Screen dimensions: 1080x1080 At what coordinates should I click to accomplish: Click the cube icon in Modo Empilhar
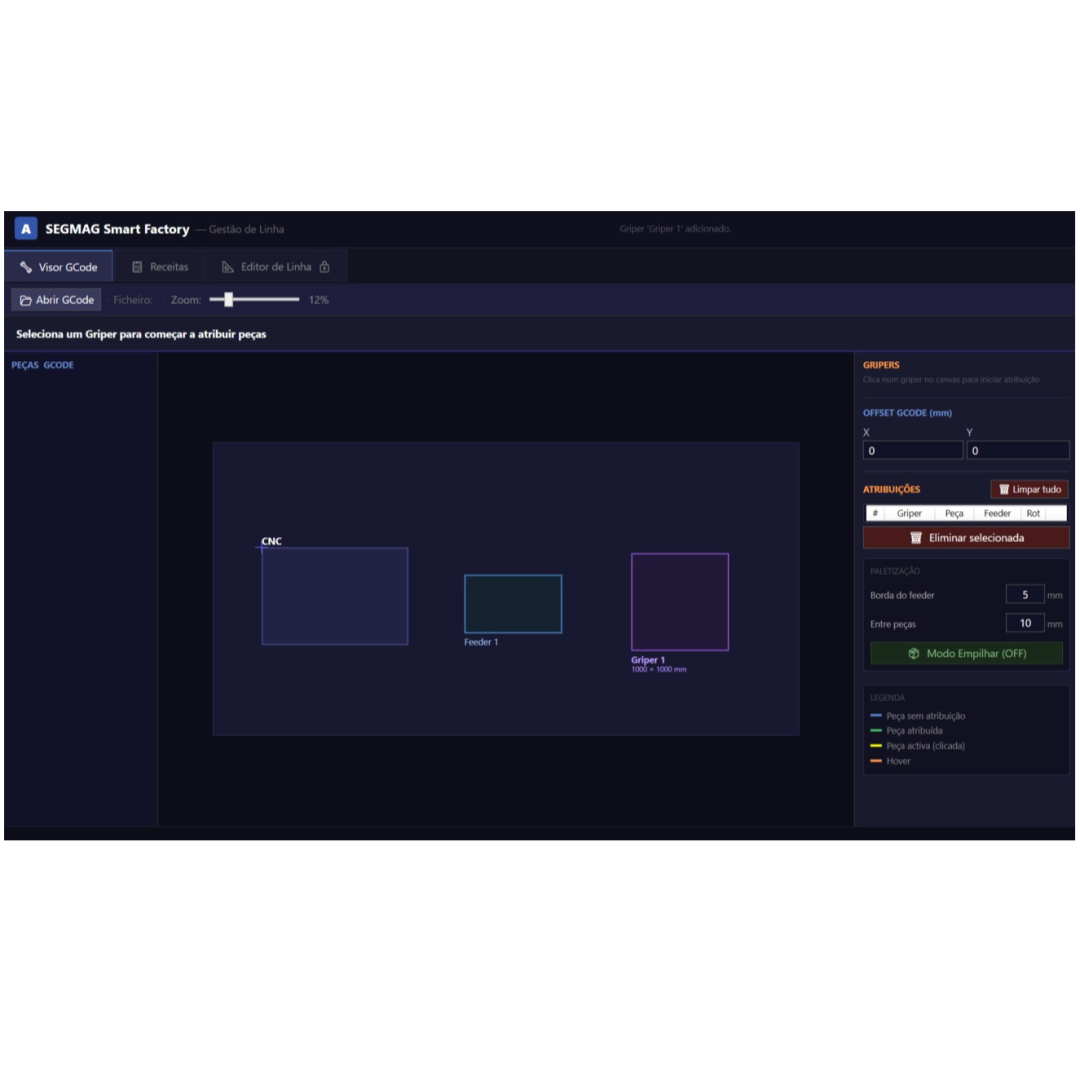pyautogui.click(x=913, y=653)
